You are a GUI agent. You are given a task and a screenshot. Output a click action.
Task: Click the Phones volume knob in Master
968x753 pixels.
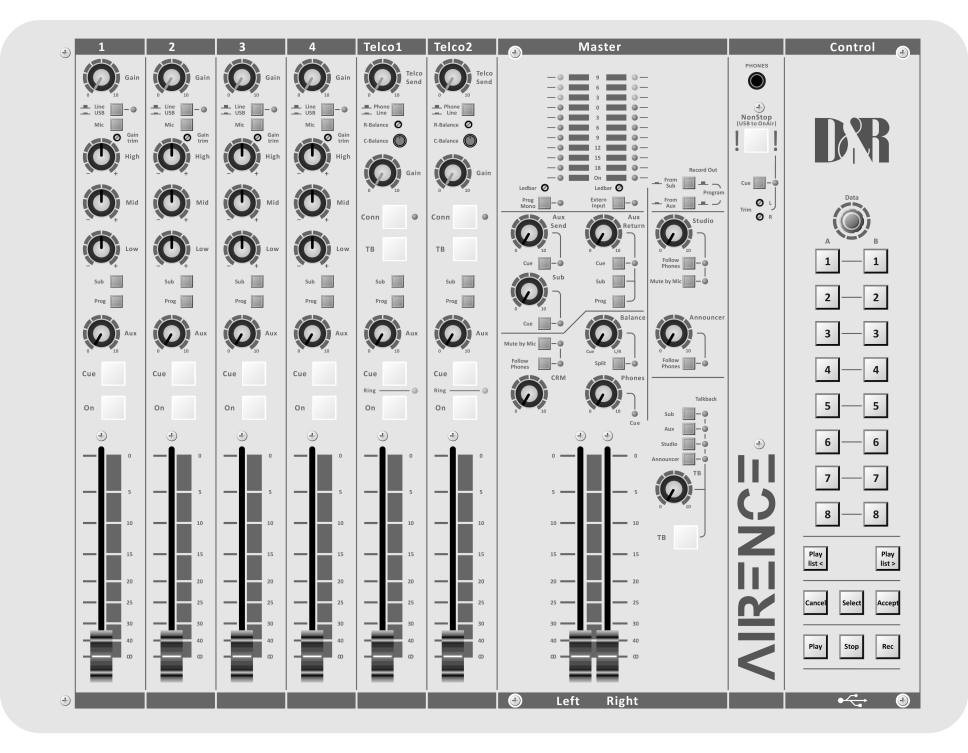(x=603, y=393)
